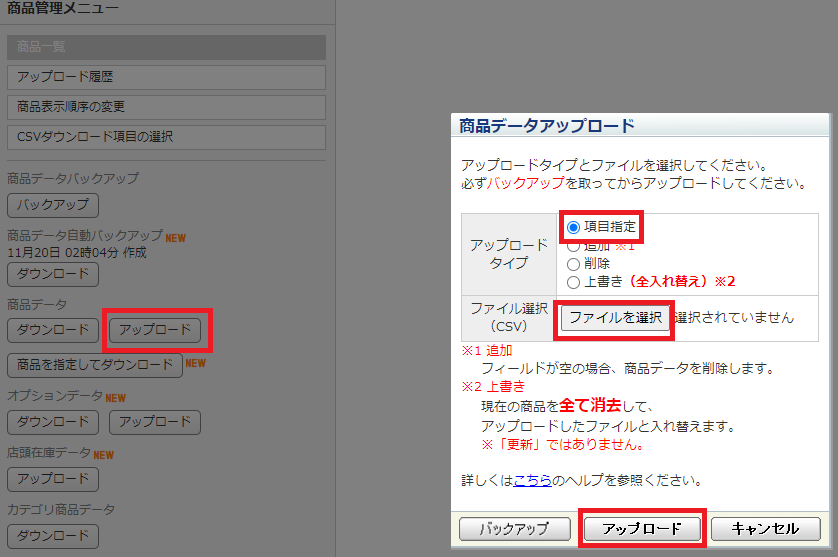The height and width of the screenshot is (557, 838).
Task: Open the こちら help link
Action: tap(532, 481)
